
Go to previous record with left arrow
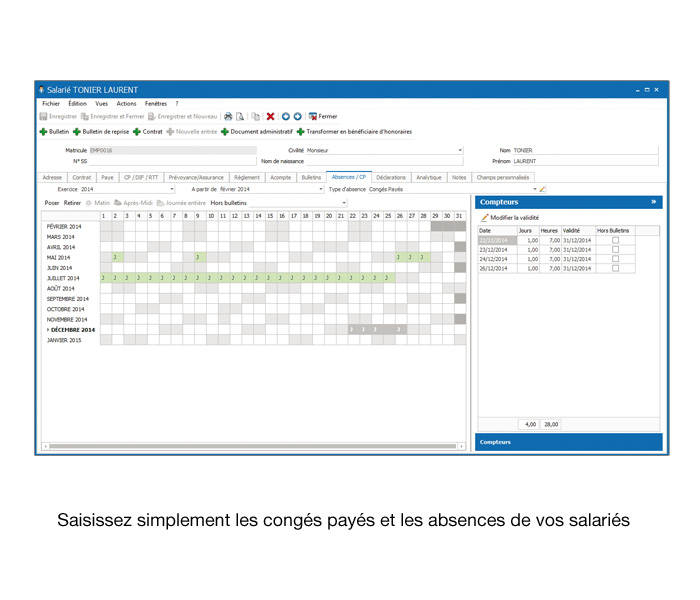coord(286,117)
